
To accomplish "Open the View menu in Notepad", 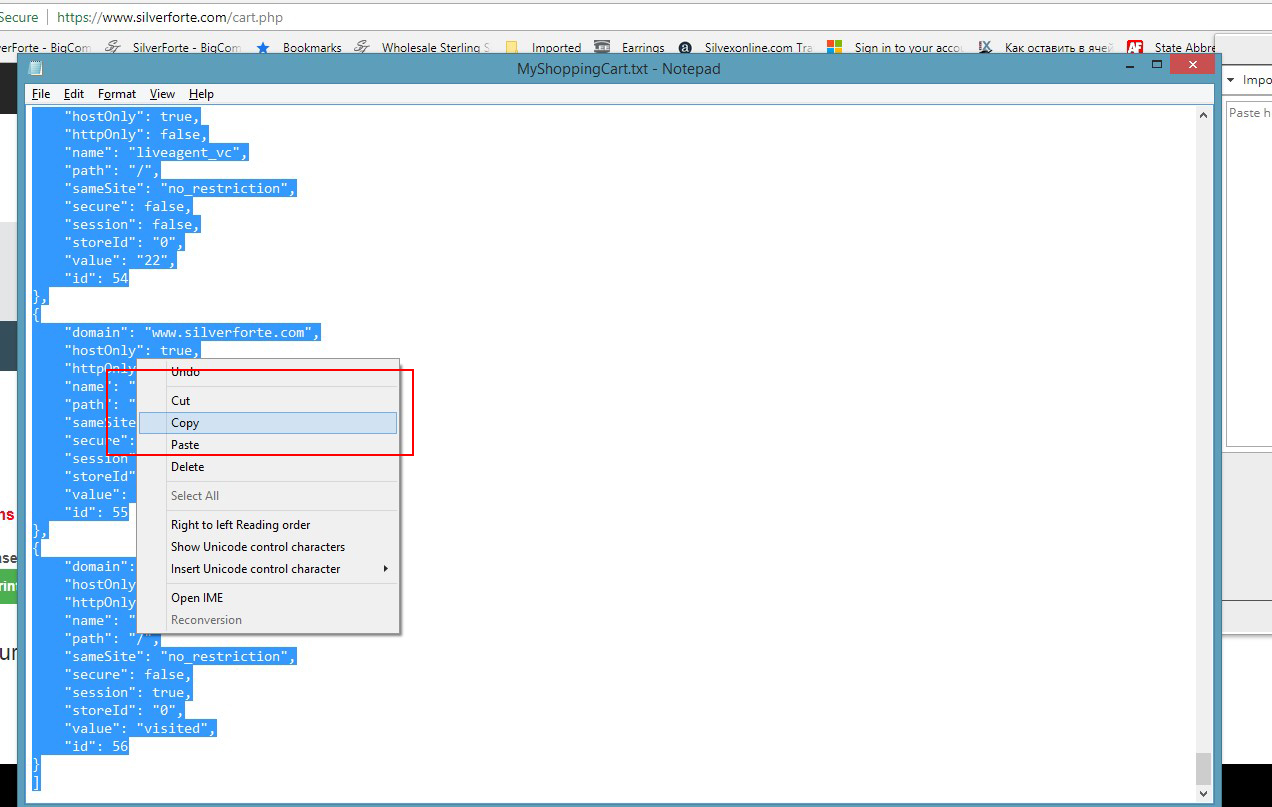I will (162, 94).
